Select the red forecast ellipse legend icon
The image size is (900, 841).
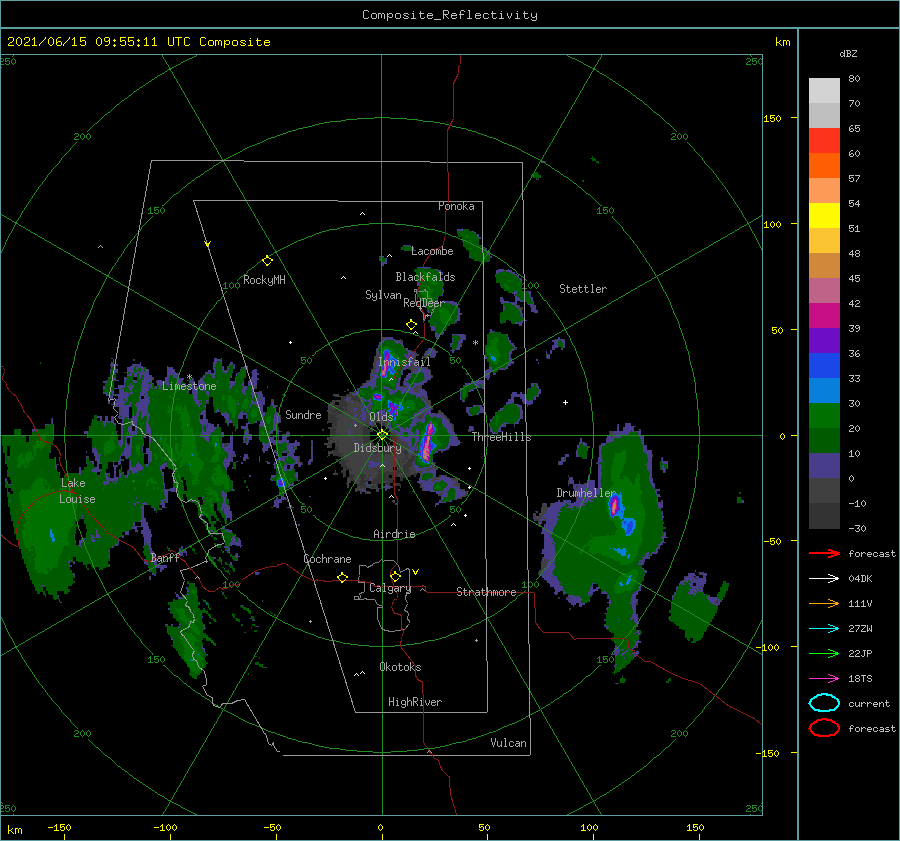[x=824, y=728]
